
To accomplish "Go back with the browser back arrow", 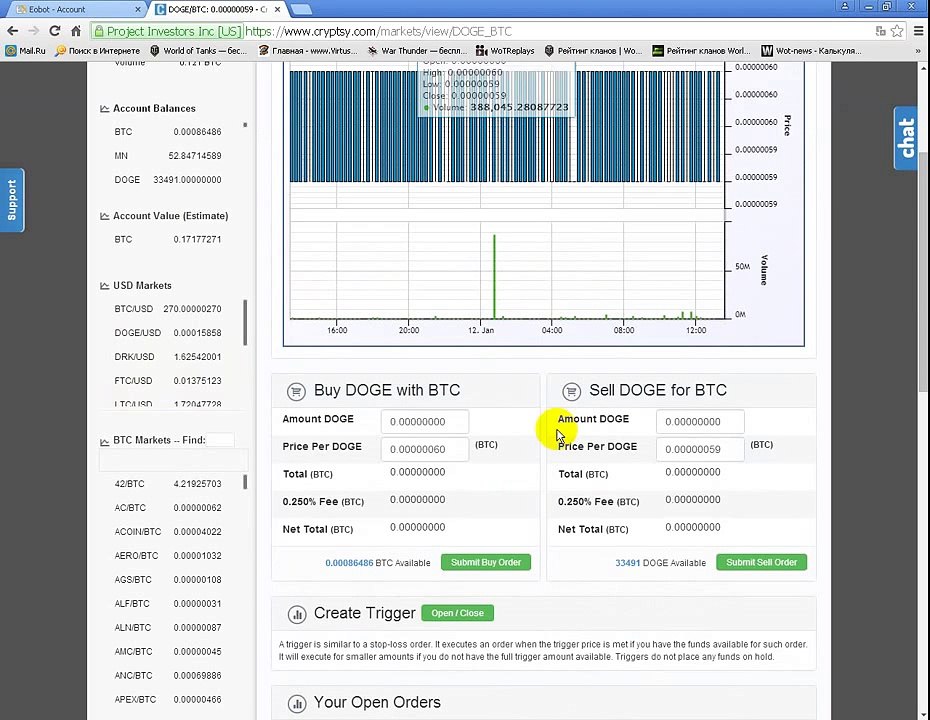I will (x=12, y=31).
